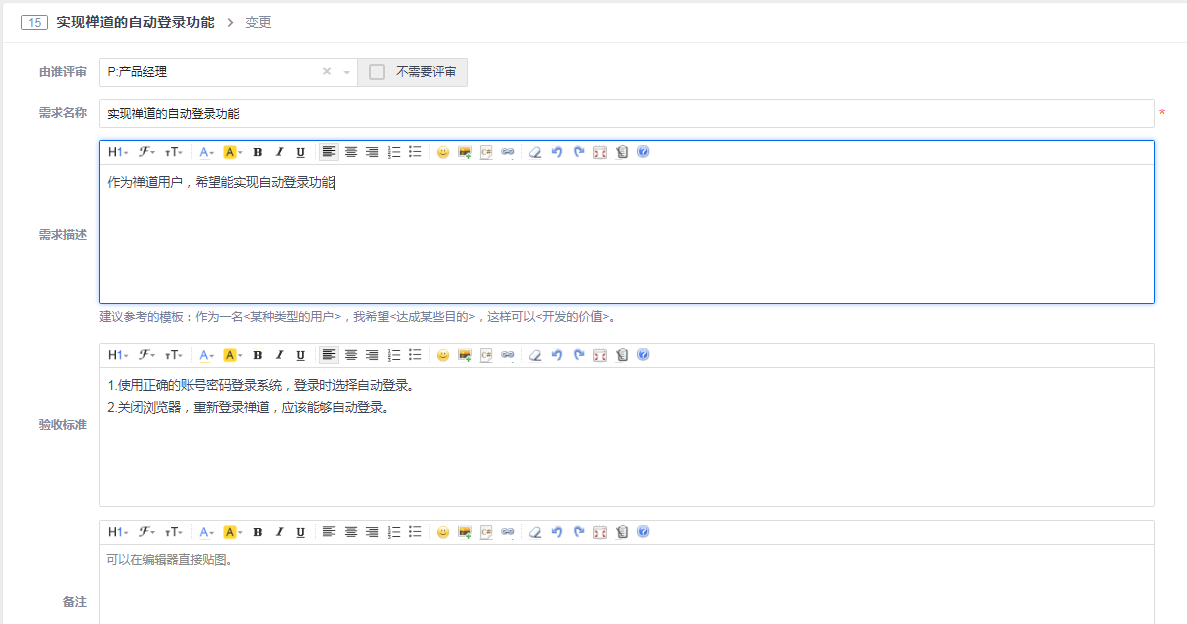Open H1 heading dropdown in 需求描述 editor
The image size is (1187, 624).
pyautogui.click(x=117, y=152)
